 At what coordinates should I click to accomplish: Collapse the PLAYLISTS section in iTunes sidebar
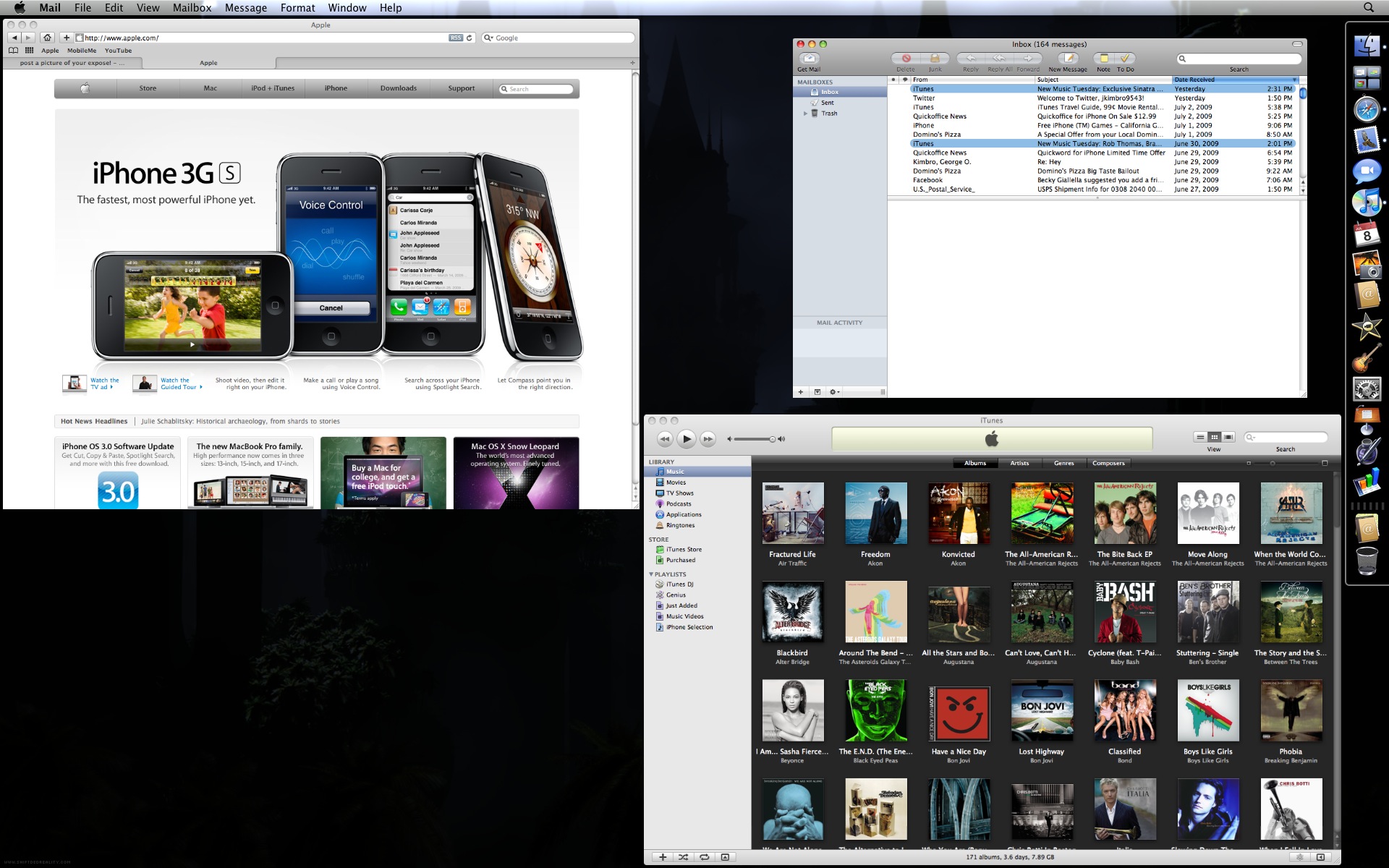[651, 574]
